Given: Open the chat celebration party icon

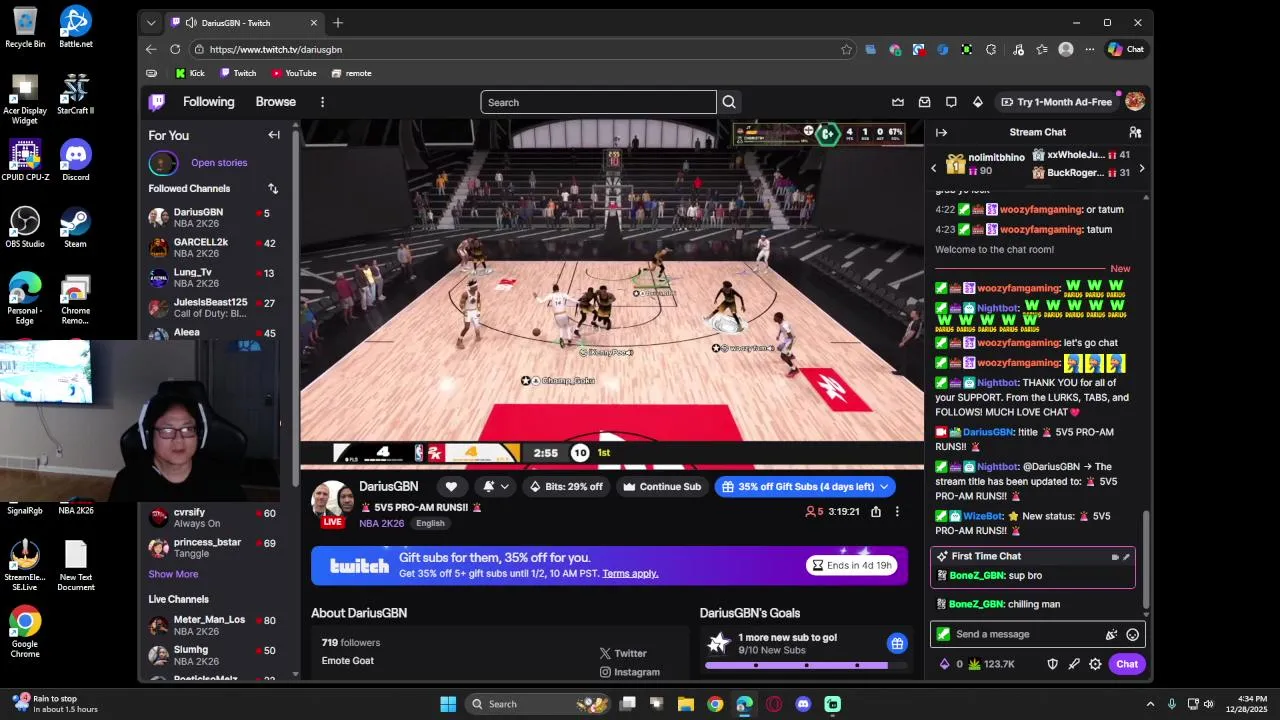Looking at the screenshot, I should [1111, 634].
